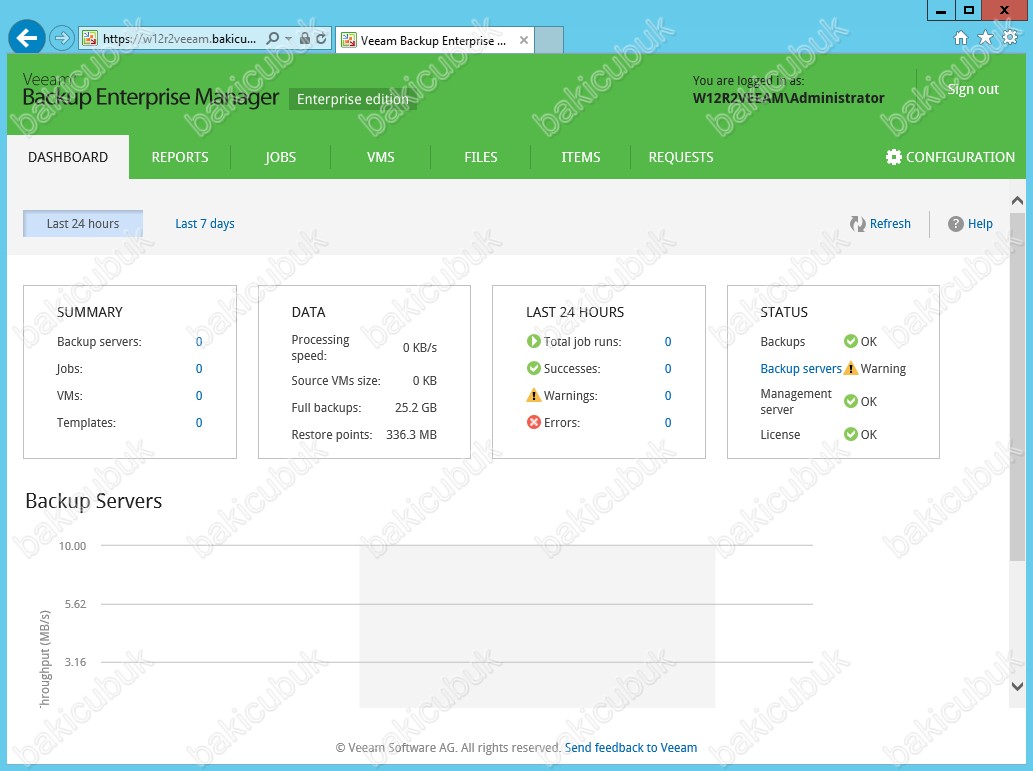The image size is (1033, 771).
Task: Click the Full backups 25.2 GB value
Action: tap(416, 407)
